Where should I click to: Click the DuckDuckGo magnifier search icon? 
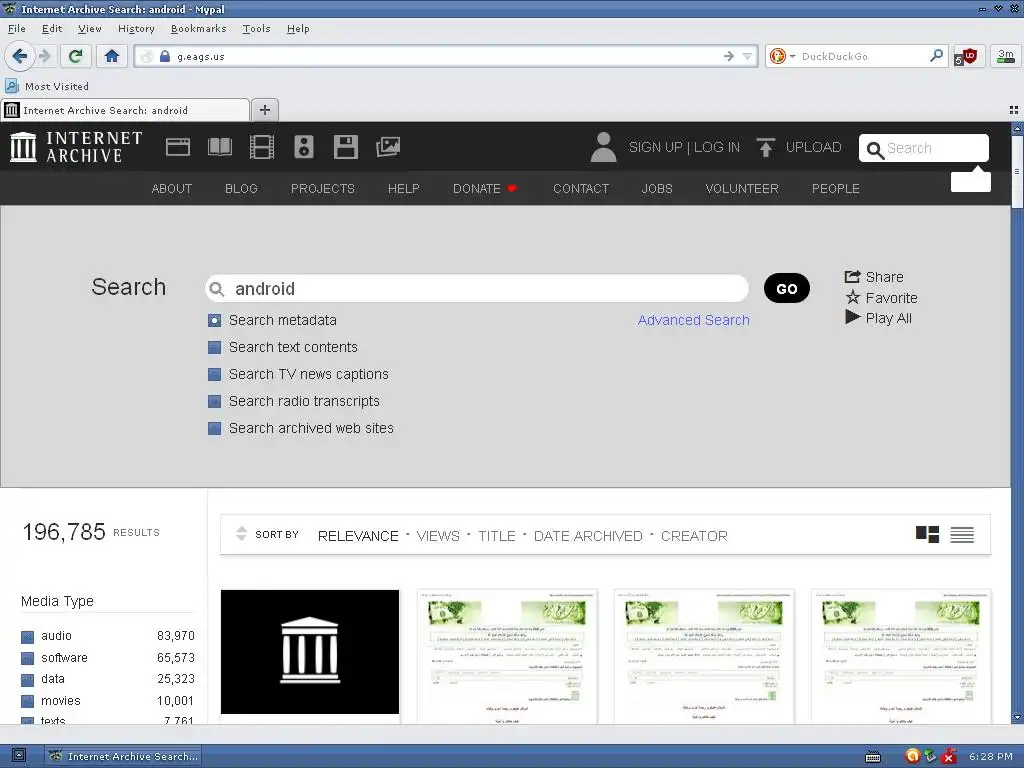pyautogui.click(x=936, y=56)
